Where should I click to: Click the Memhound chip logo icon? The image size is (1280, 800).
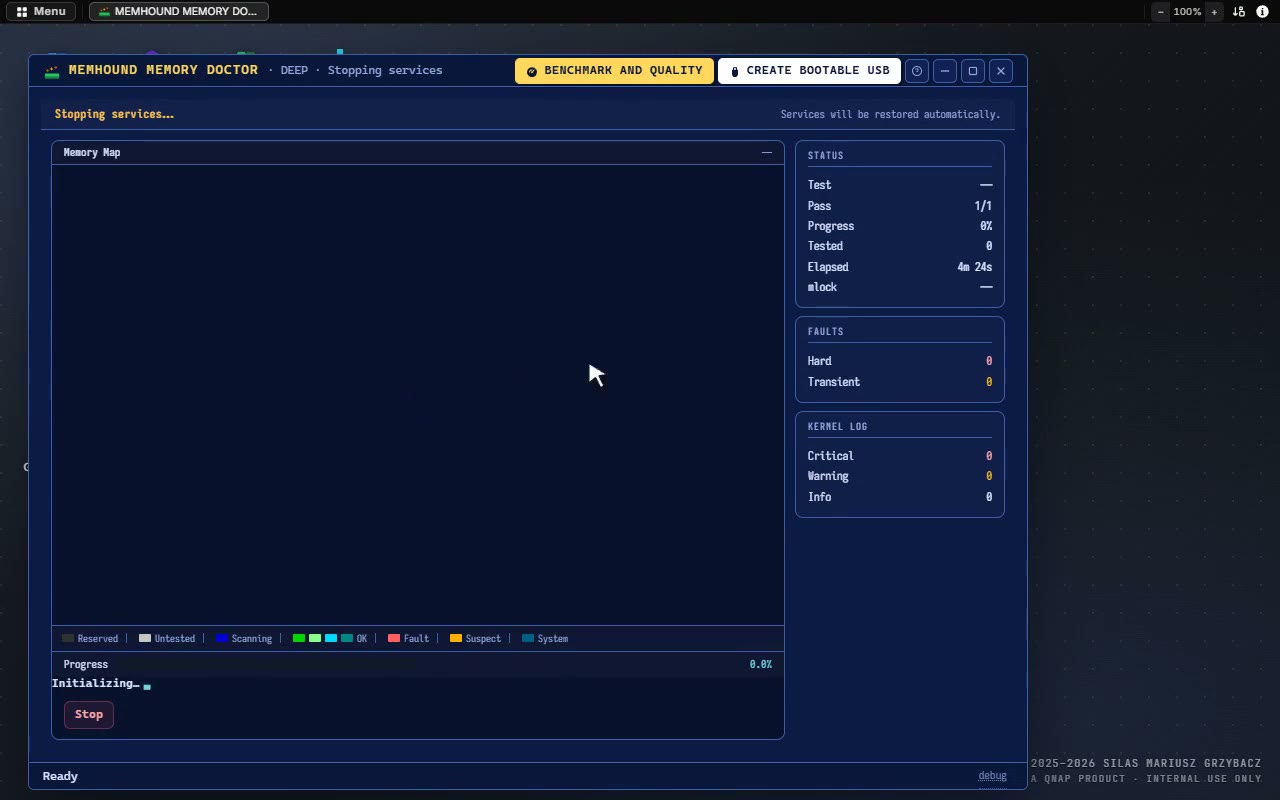point(52,71)
